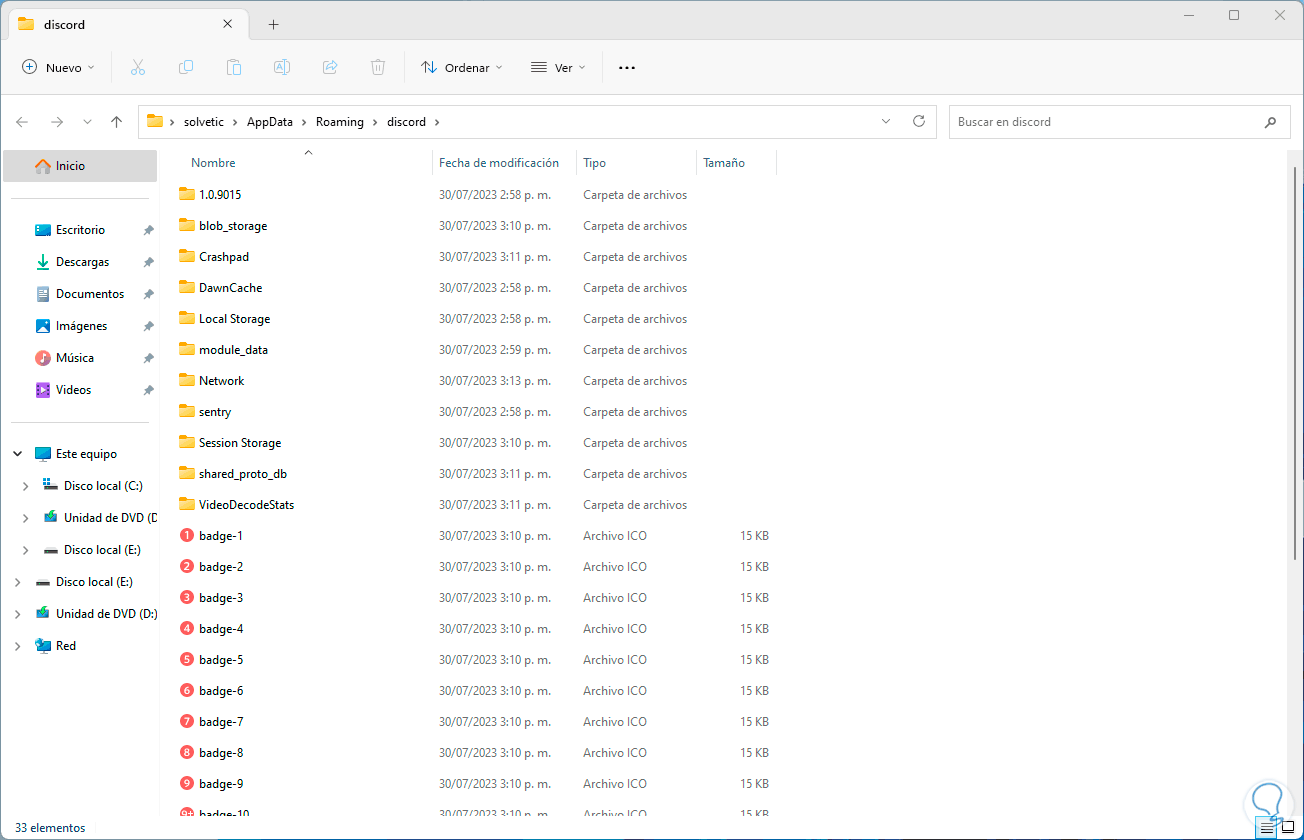
Task: Select the Network folder icon
Action: 187,380
